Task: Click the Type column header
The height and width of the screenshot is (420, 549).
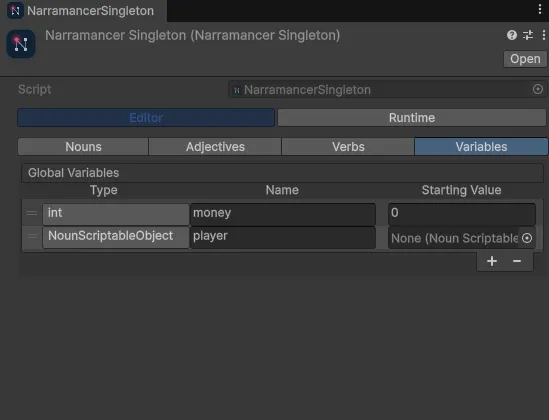Action: coord(104,190)
